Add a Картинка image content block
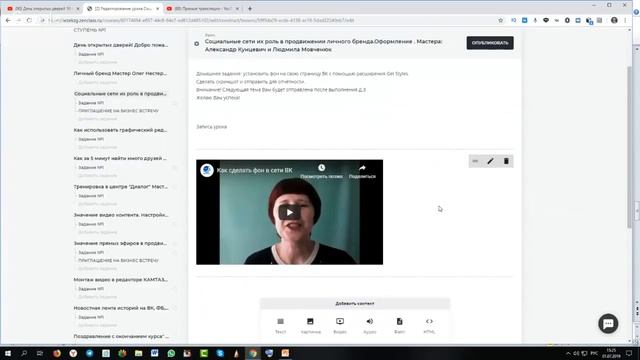 pyautogui.click(x=311, y=326)
